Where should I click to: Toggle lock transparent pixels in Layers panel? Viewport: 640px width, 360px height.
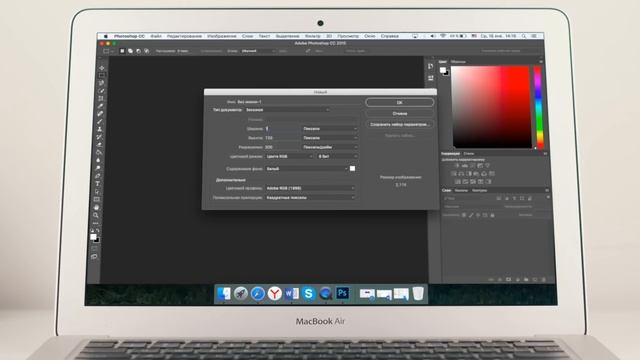click(464, 215)
